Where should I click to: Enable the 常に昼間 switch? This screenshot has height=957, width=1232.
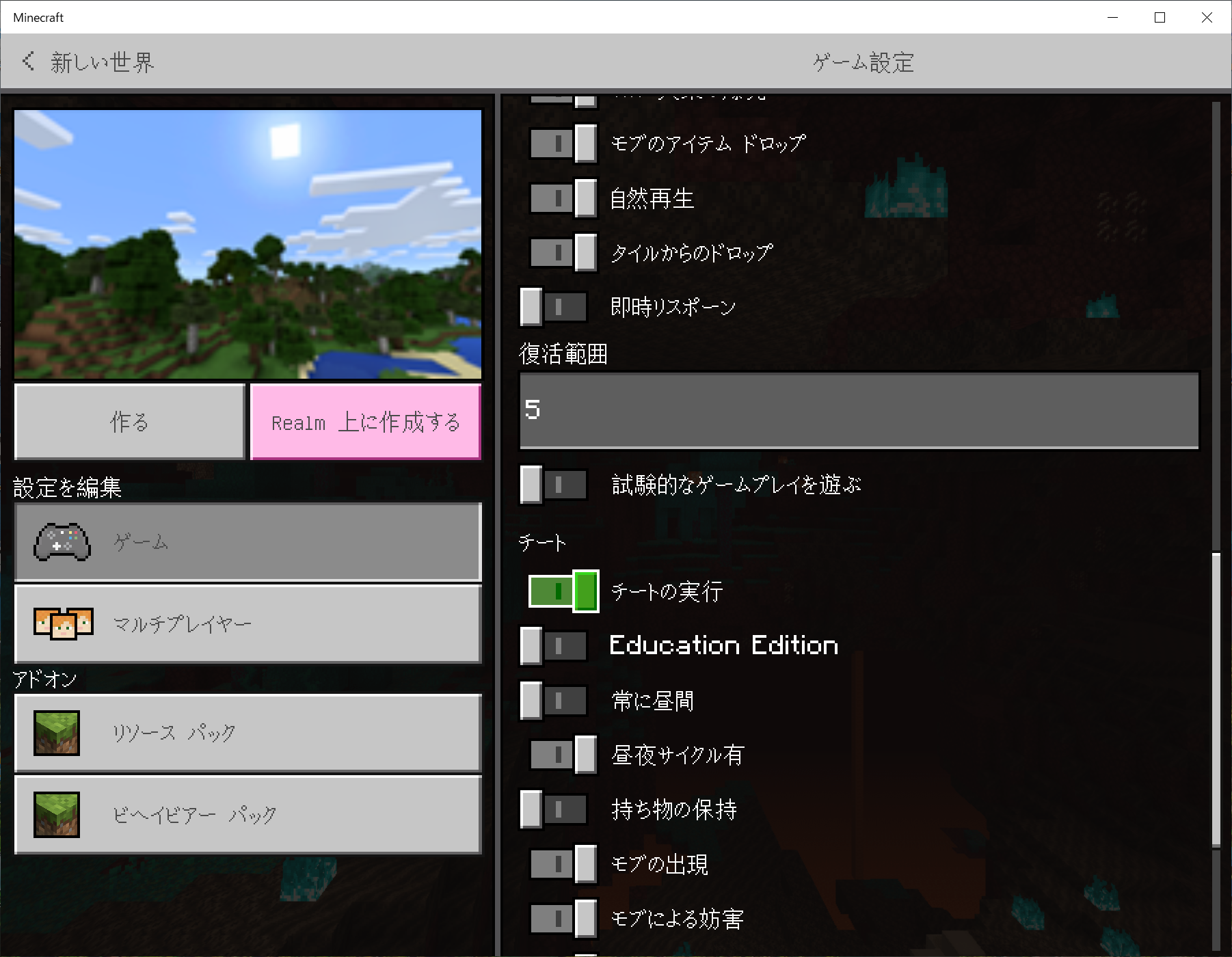click(554, 701)
